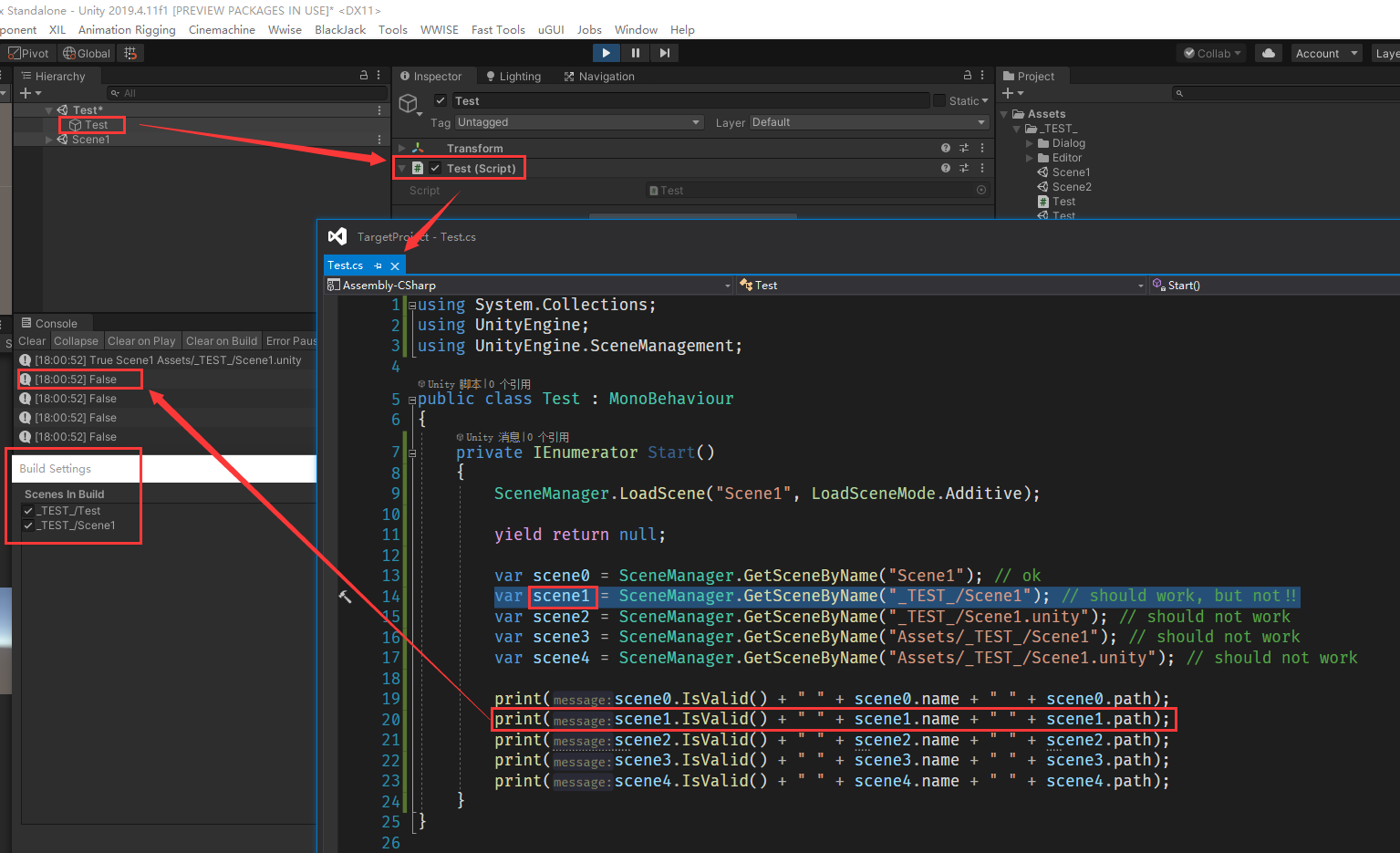The height and width of the screenshot is (853, 1400).
Task: Expand the Transform component foldout
Action: pyautogui.click(x=402, y=148)
